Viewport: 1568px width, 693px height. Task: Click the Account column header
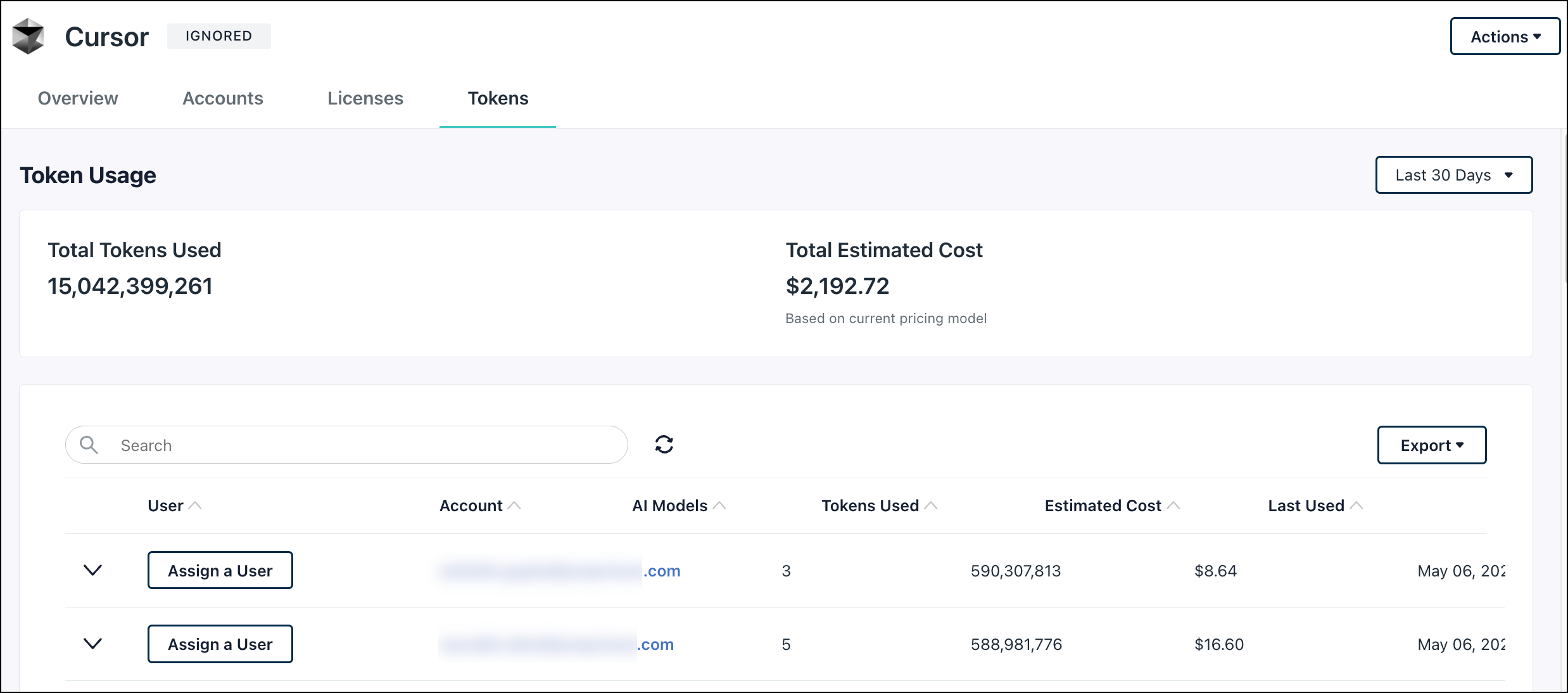(x=471, y=505)
